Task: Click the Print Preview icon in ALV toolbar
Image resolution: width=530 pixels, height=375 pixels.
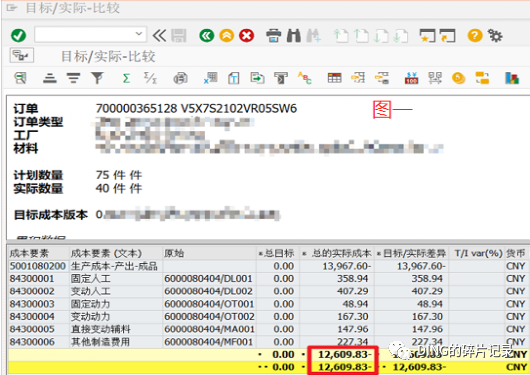Action: [x=180, y=78]
